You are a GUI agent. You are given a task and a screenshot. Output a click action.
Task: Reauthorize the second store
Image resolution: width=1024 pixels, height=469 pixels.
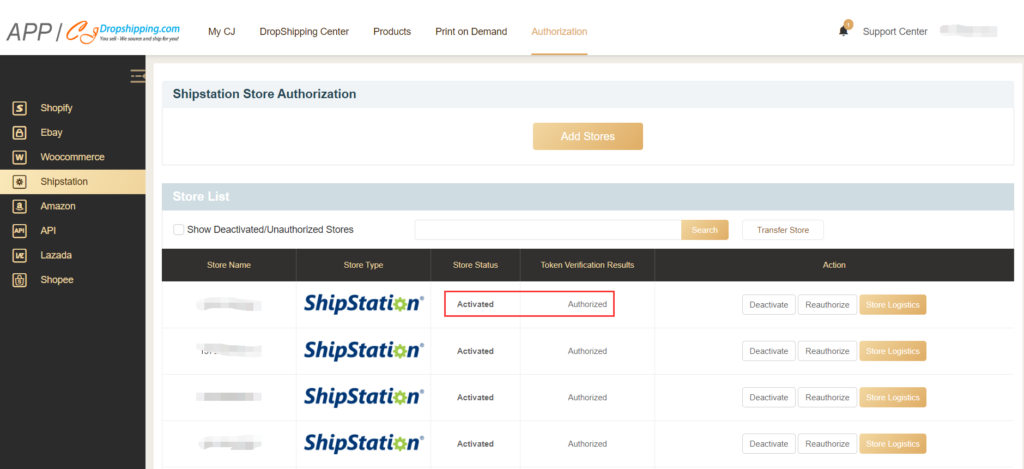[827, 351]
